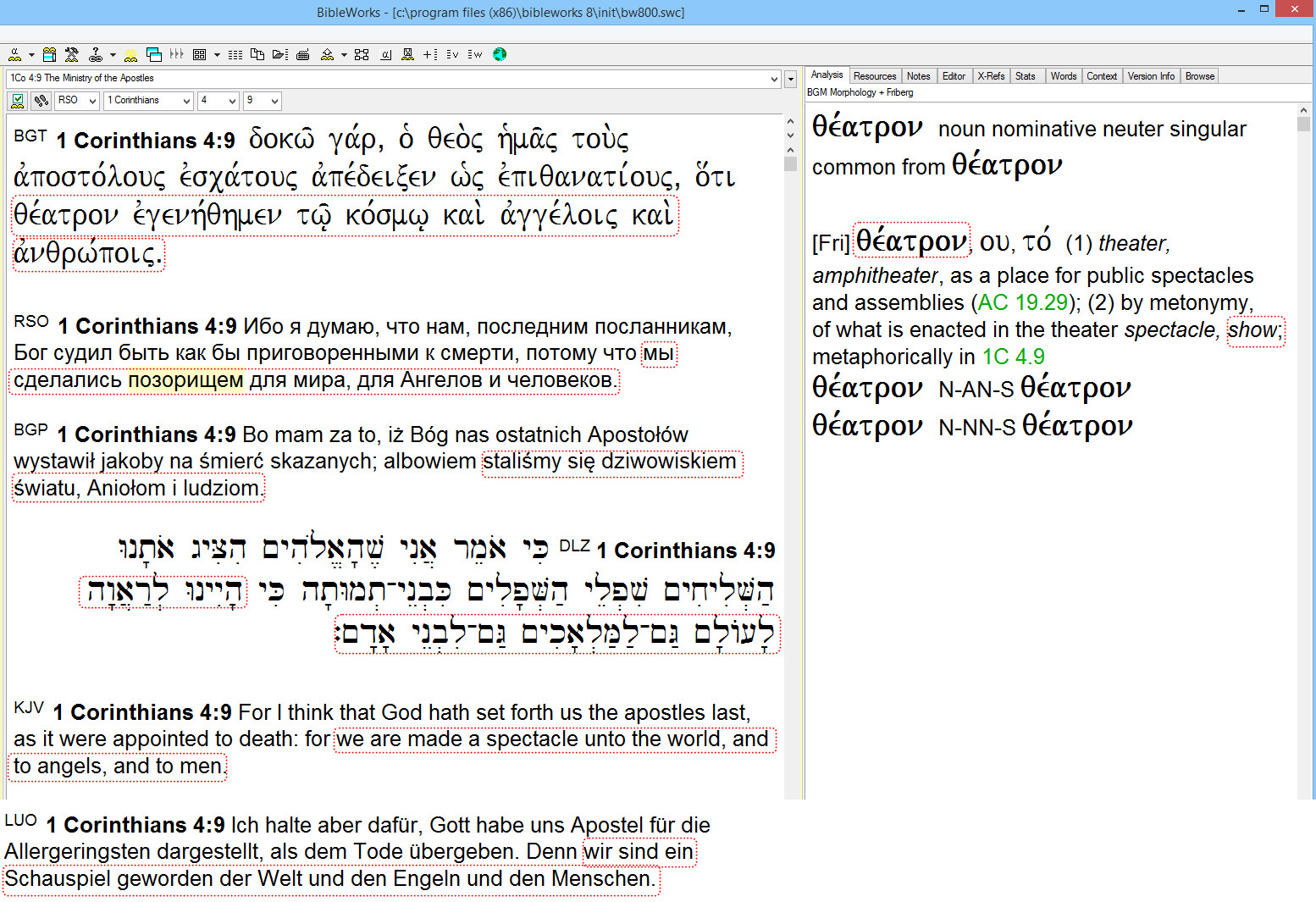
Task: Follow the green 1C 4.9 reference link
Action: (1014, 357)
